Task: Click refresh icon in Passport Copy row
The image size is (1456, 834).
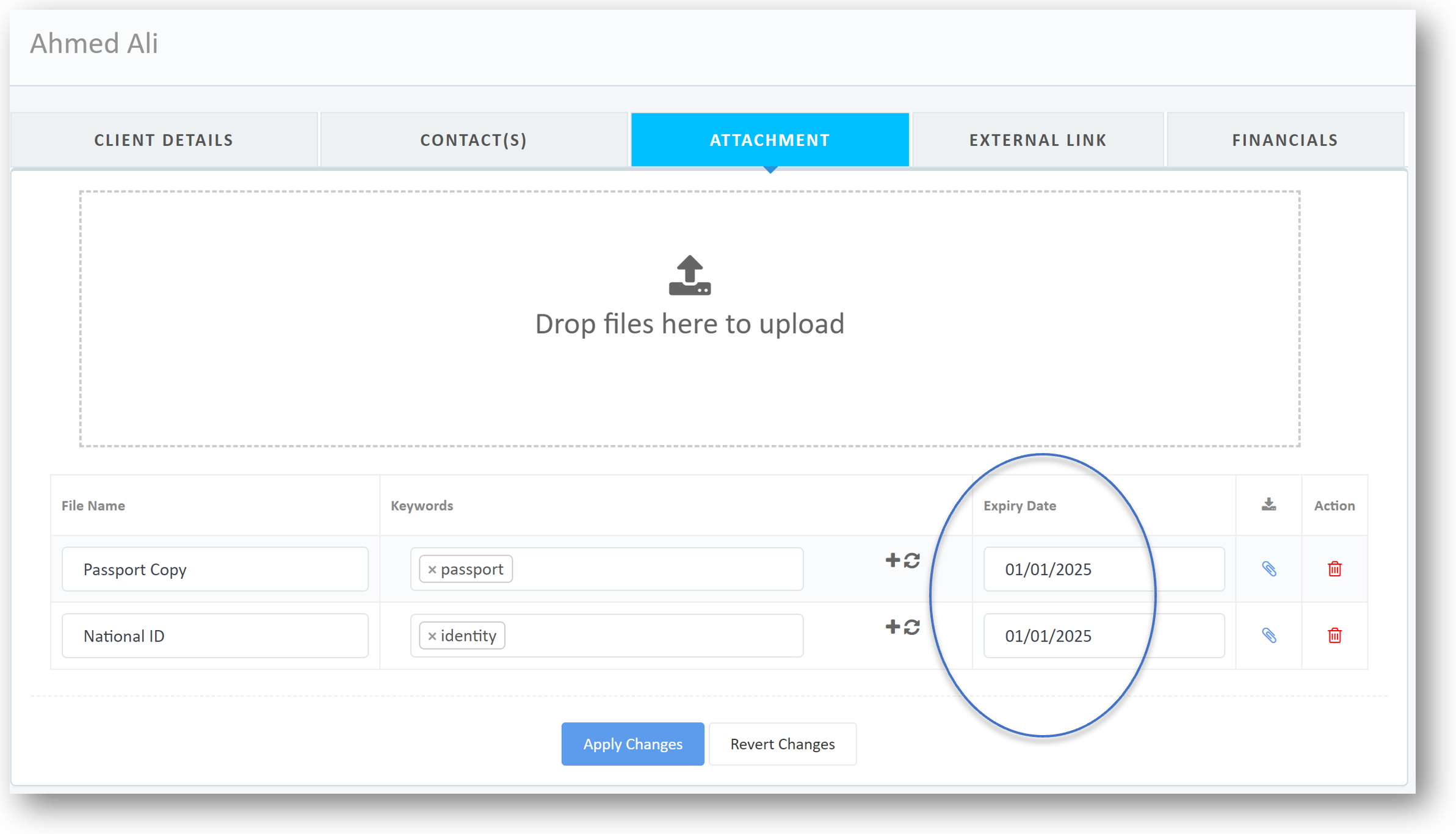Action: [912, 560]
